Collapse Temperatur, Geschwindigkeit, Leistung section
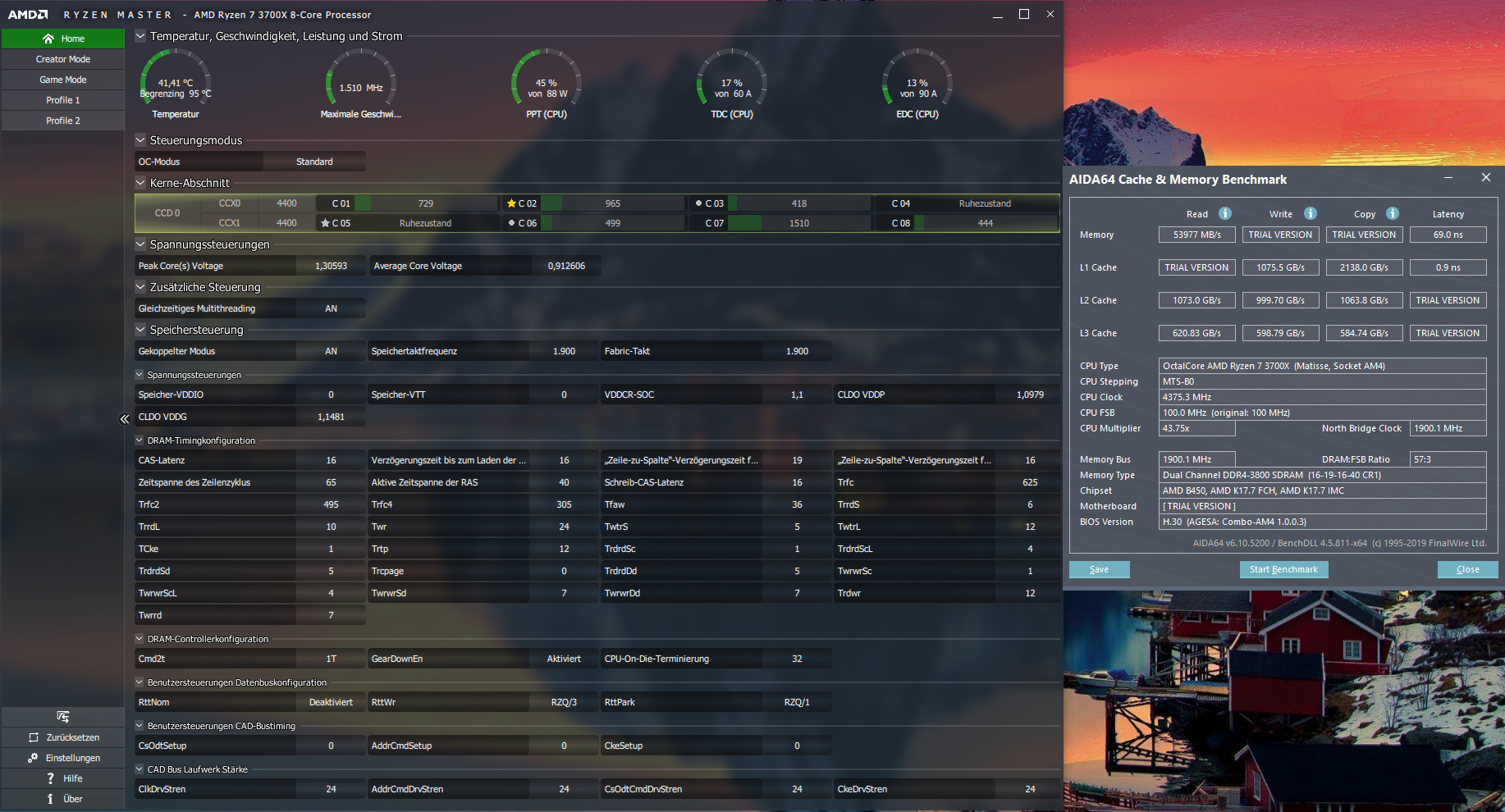 click(x=140, y=36)
